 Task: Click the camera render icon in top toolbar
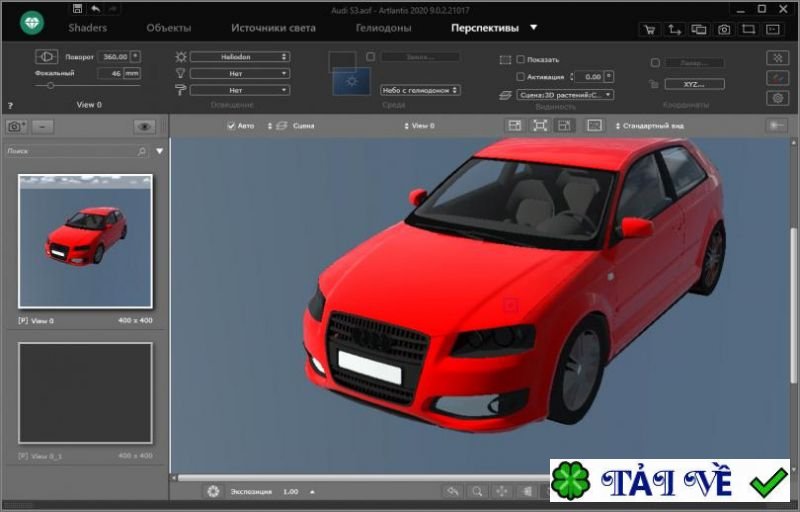(723, 30)
